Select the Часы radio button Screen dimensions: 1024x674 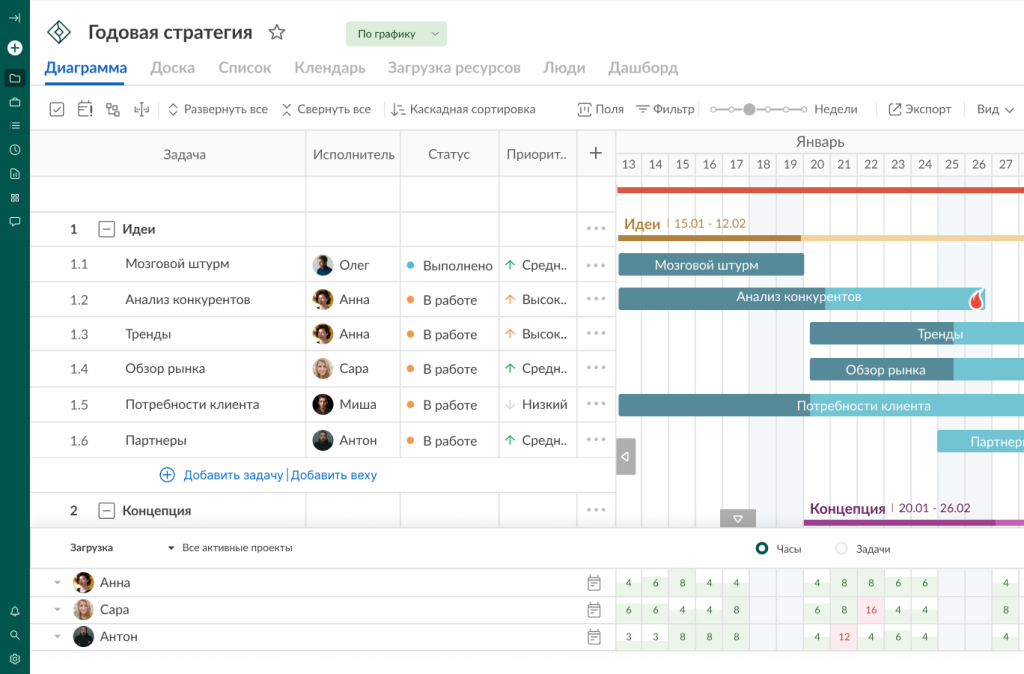[x=762, y=548]
